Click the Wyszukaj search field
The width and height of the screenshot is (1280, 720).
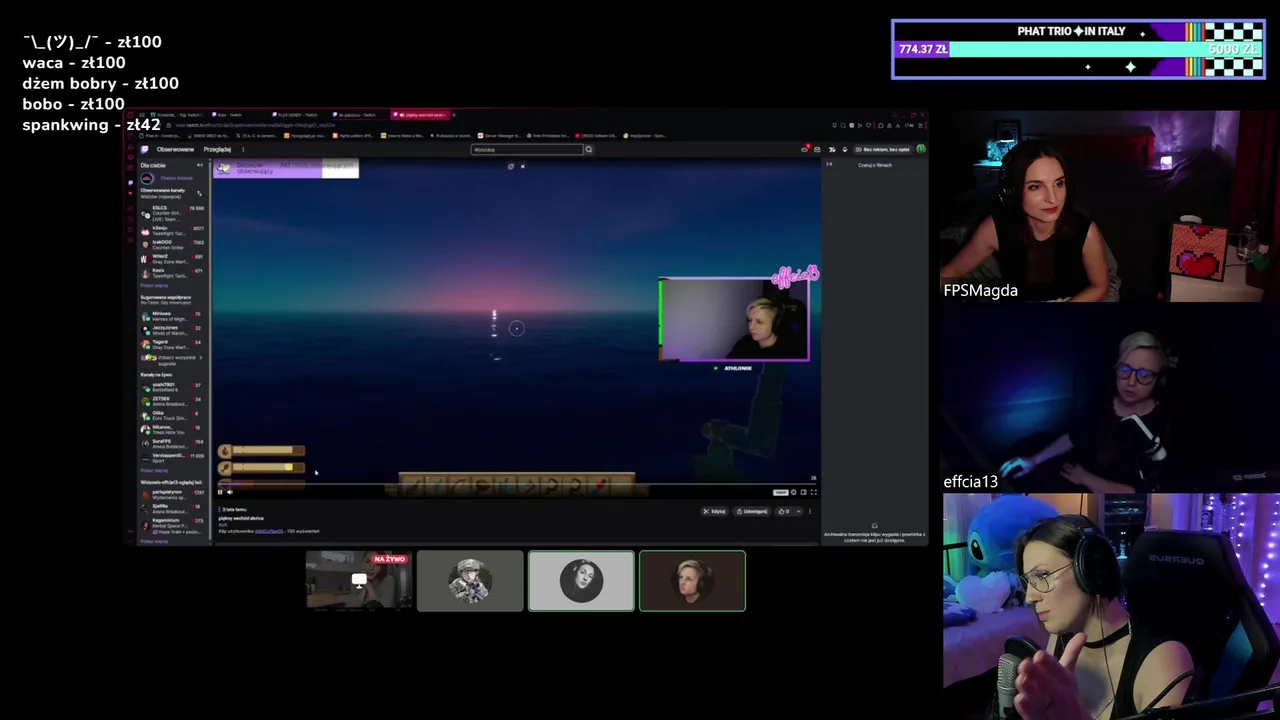[x=527, y=149]
